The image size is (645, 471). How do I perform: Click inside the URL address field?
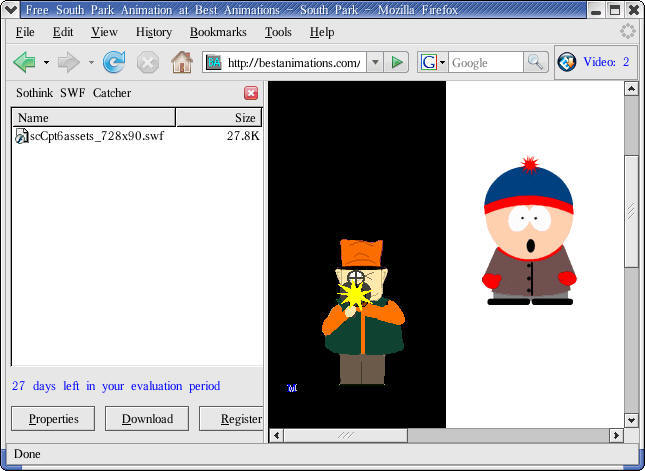coord(294,63)
